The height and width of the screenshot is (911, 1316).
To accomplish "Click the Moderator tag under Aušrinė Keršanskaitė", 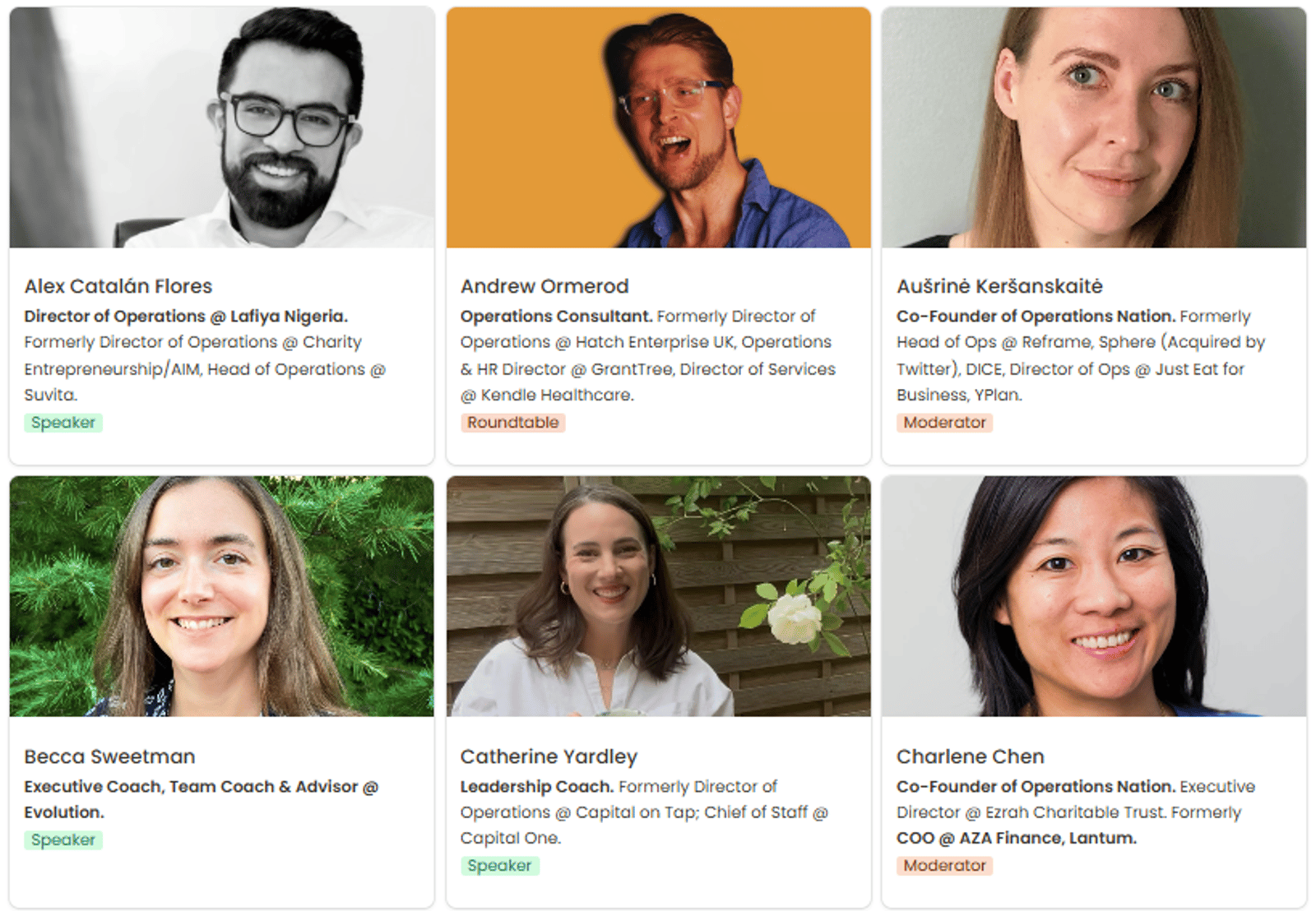I will (x=944, y=423).
